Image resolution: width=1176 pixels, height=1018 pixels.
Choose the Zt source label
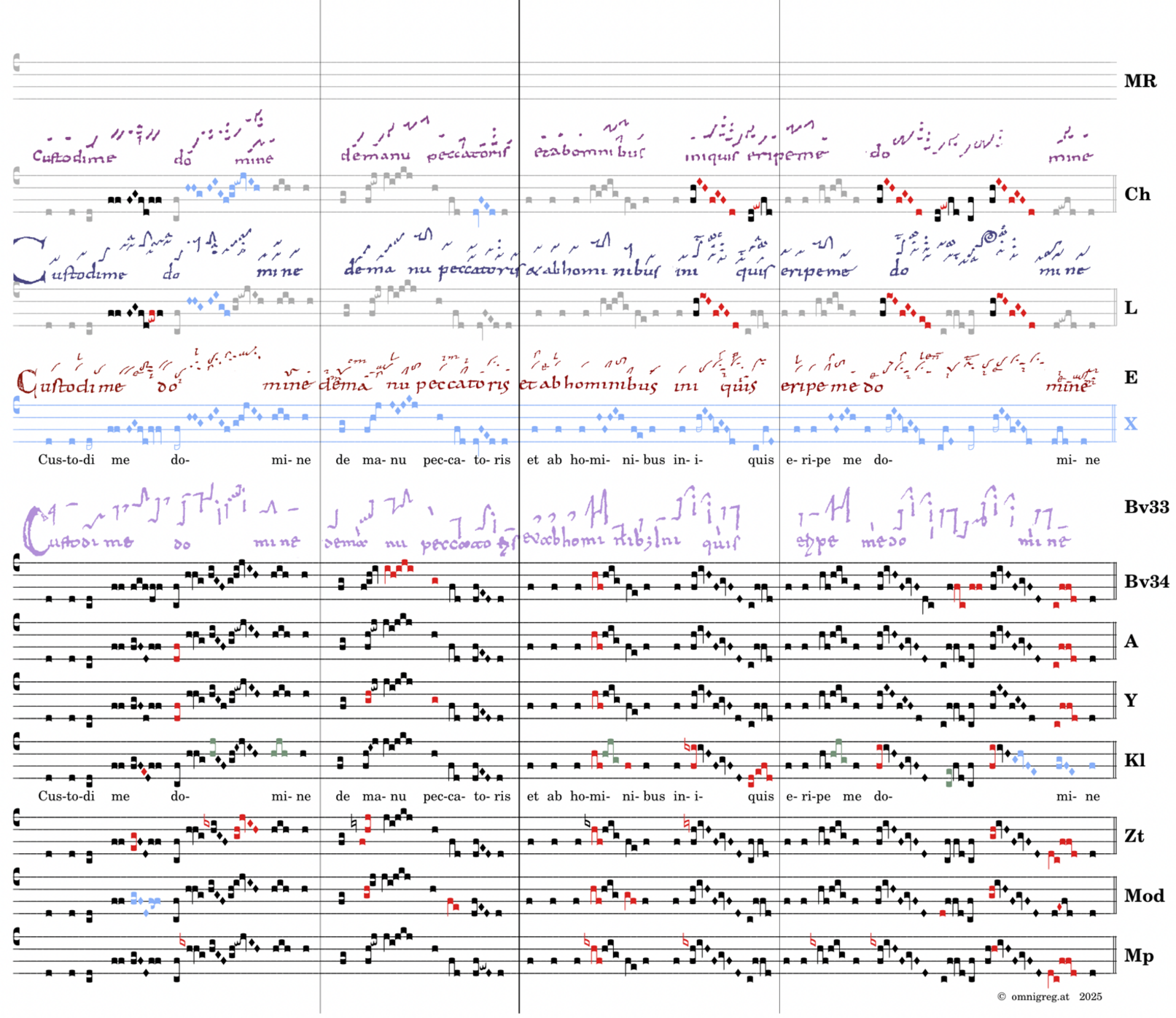(x=1134, y=836)
